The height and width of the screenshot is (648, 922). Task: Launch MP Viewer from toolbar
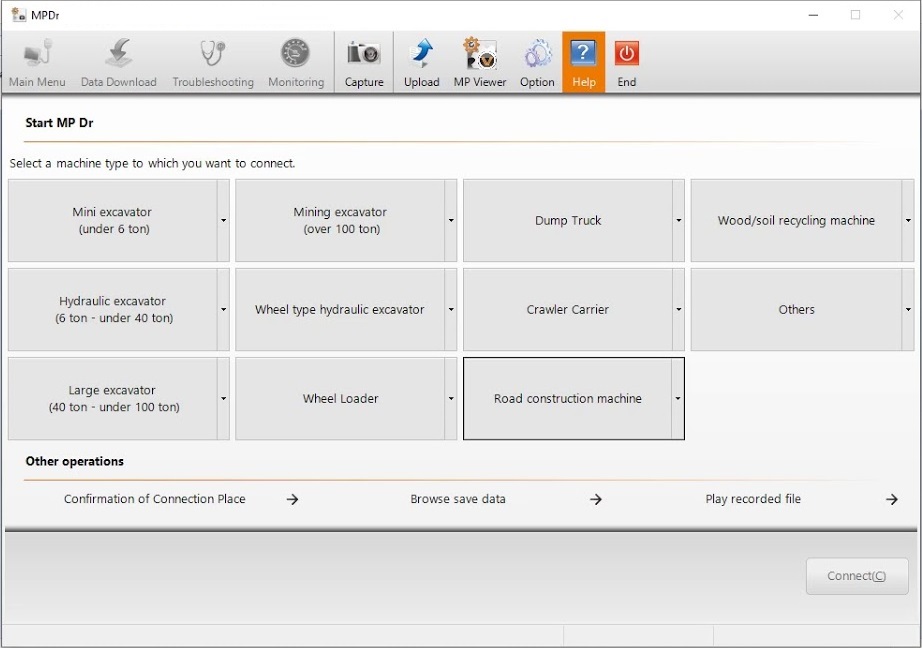click(x=480, y=62)
